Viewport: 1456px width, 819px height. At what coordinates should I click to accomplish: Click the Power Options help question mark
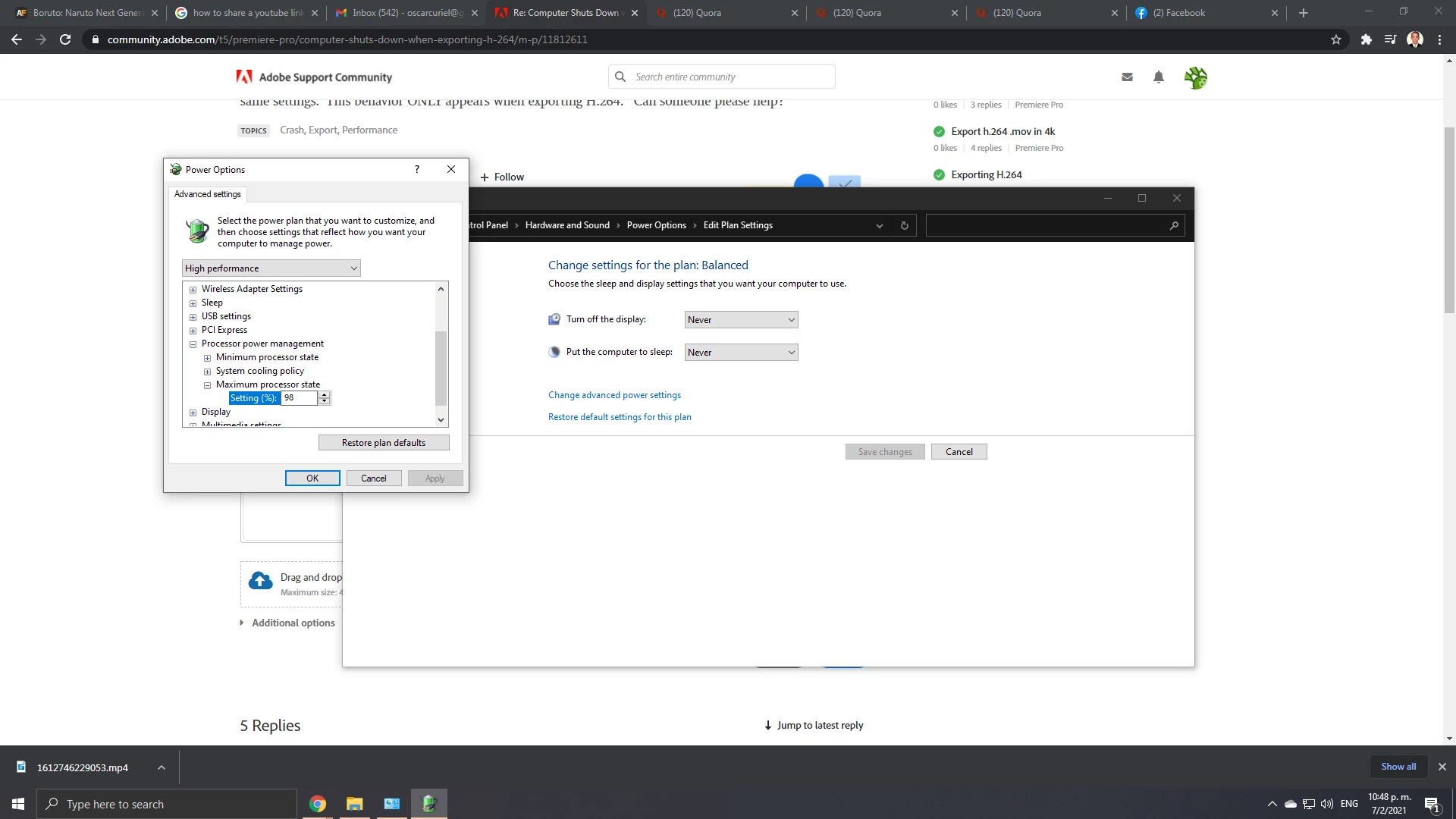416,169
